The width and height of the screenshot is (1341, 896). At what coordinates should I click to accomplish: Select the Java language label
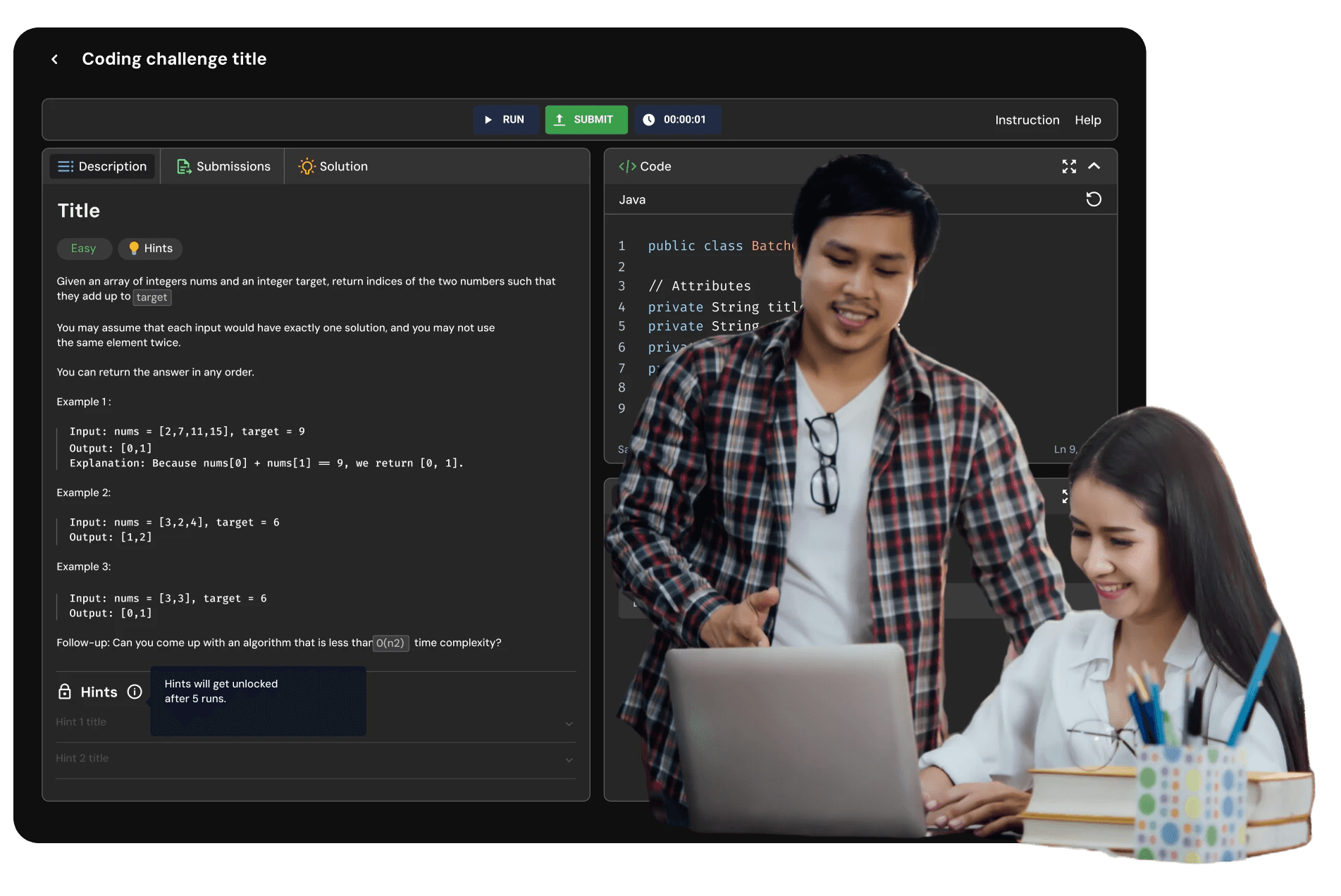pyautogui.click(x=632, y=200)
